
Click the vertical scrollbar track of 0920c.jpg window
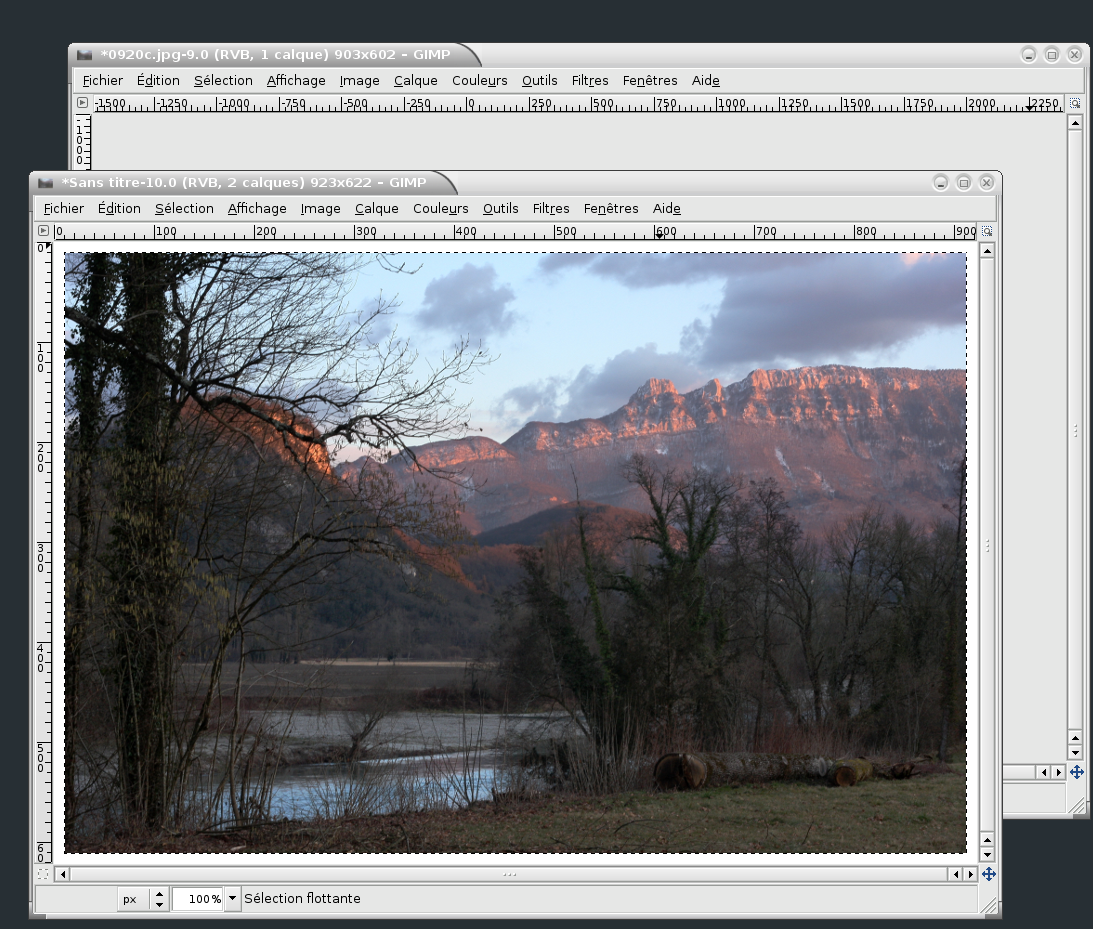tap(1075, 430)
